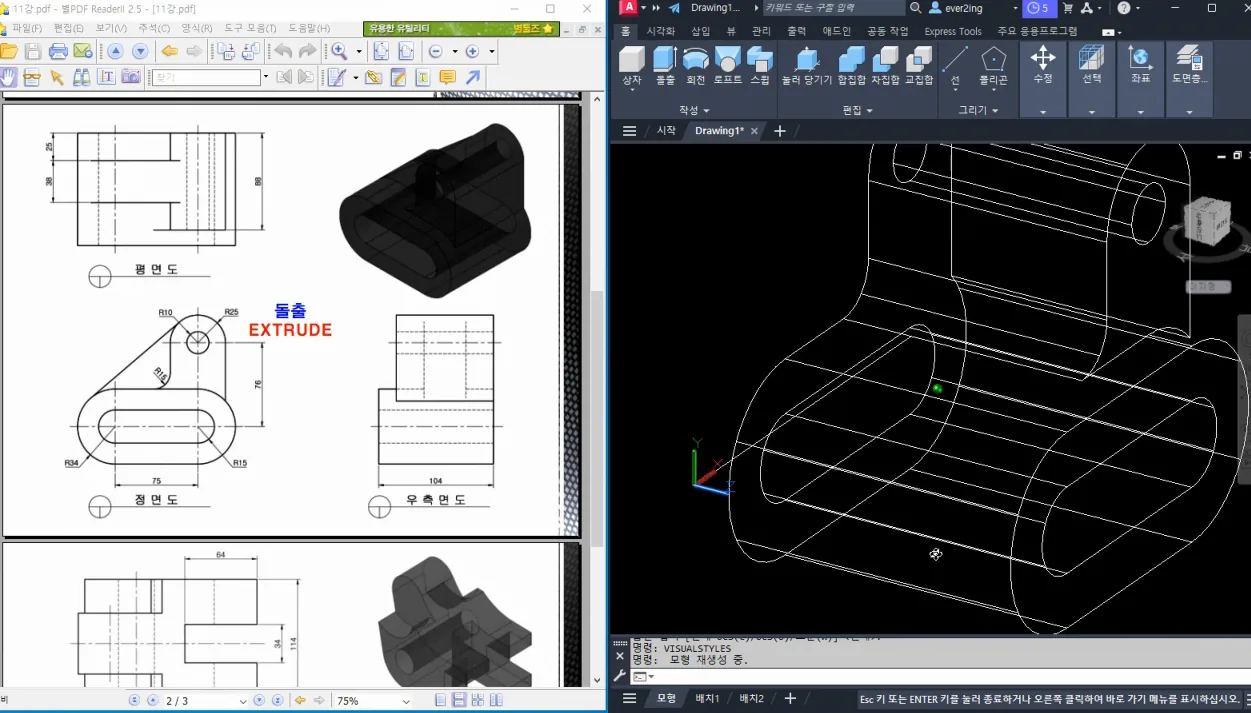Select the snapshot camera tool in PDF reader
1251x713 pixels.
click(131, 77)
